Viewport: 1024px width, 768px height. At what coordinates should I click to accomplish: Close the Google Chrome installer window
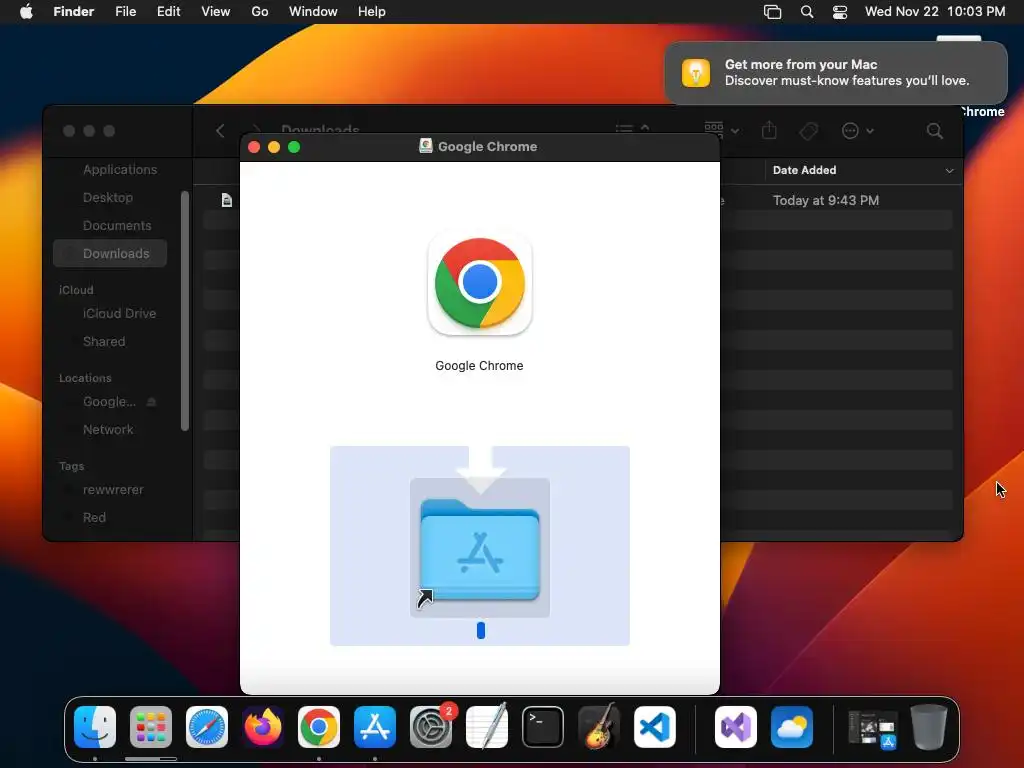[x=254, y=147]
